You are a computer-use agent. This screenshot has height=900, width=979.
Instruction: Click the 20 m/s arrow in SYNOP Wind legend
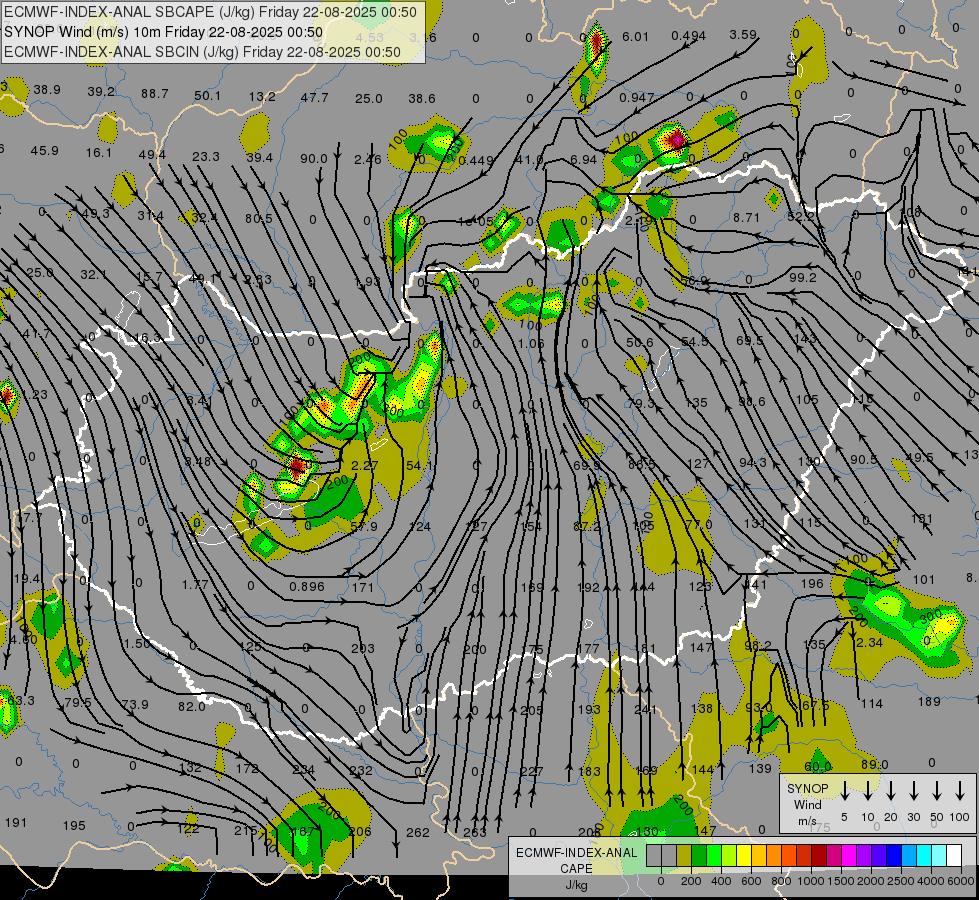pyautogui.click(x=891, y=791)
